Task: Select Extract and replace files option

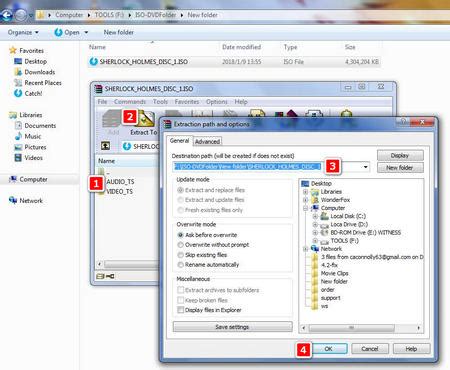Action: pyautogui.click(x=211, y=190)
